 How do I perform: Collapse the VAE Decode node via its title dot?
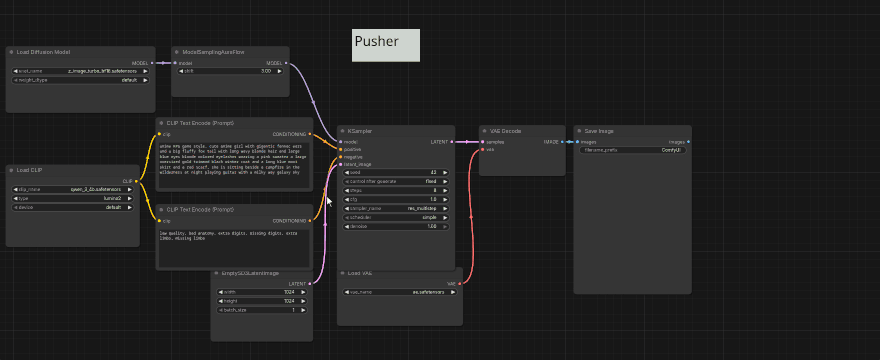pos(484,131)
